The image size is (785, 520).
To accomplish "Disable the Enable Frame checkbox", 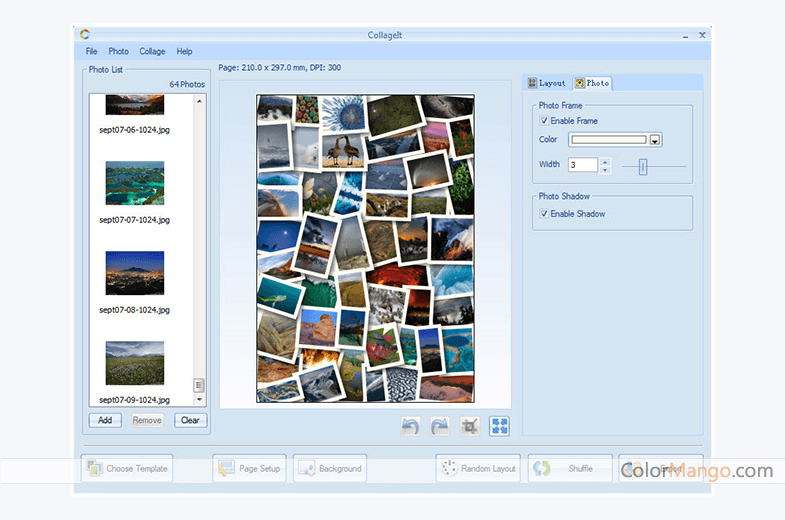I will [x=544, y=121].
